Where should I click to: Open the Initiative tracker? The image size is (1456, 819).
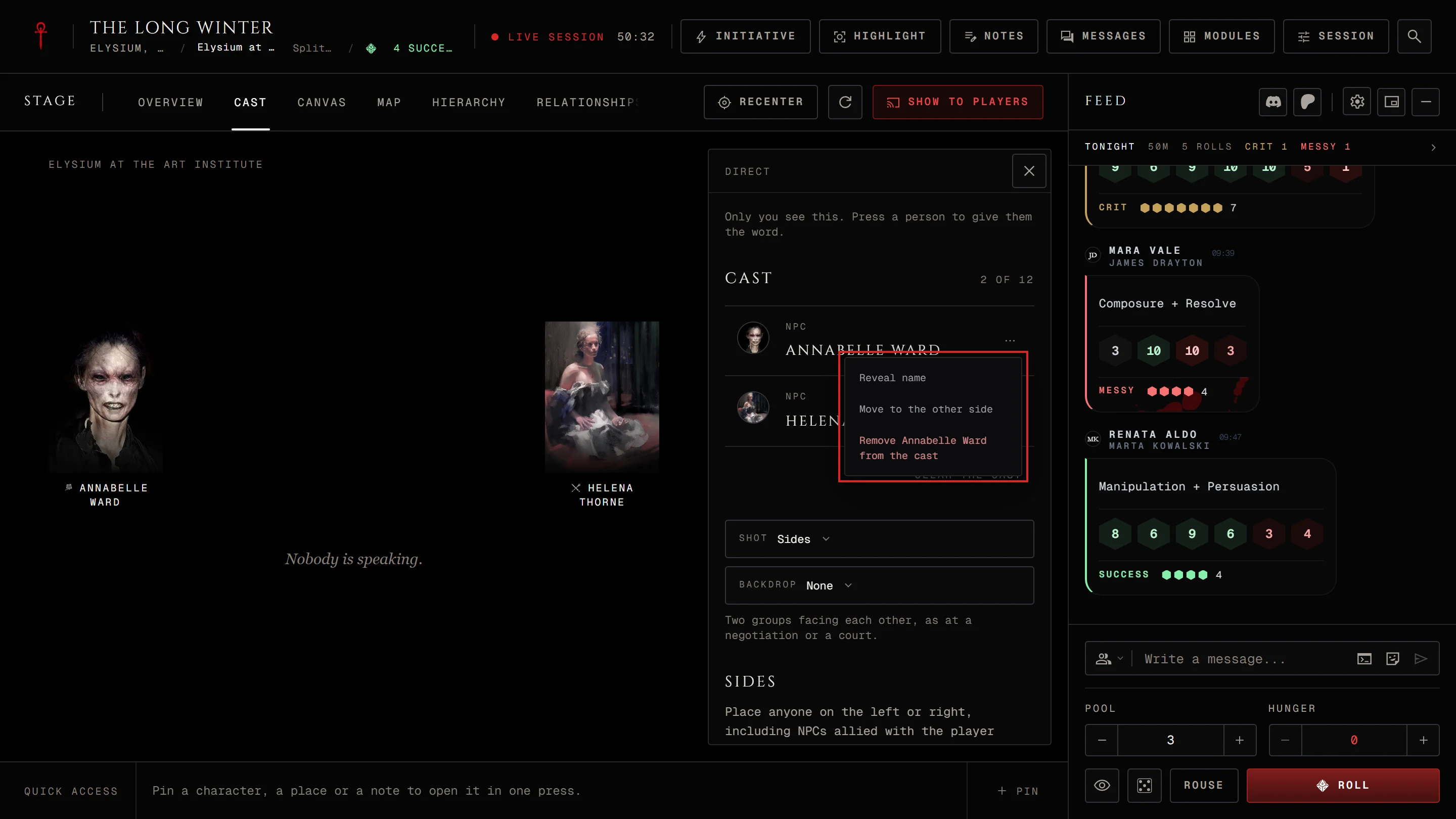(745, 36)
